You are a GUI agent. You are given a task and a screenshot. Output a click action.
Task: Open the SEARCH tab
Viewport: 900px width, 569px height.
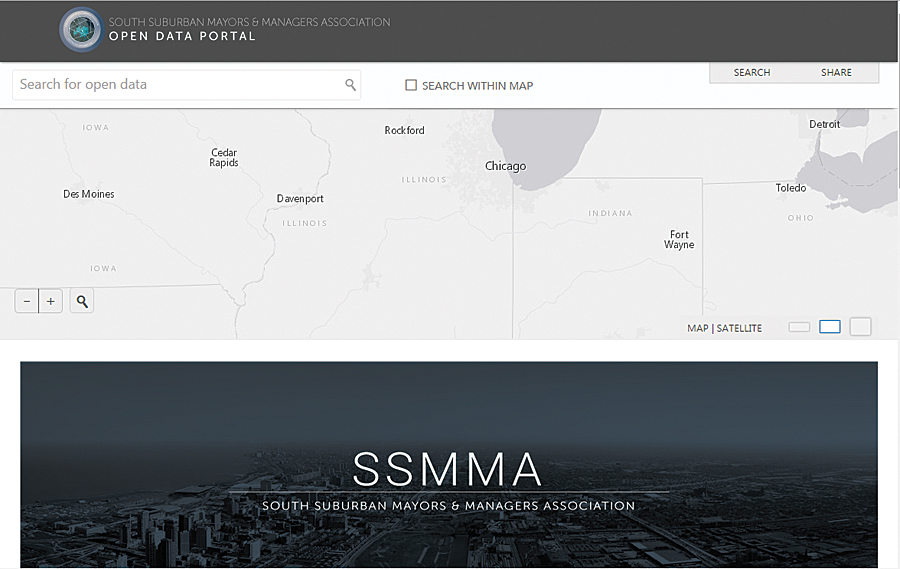752,72
